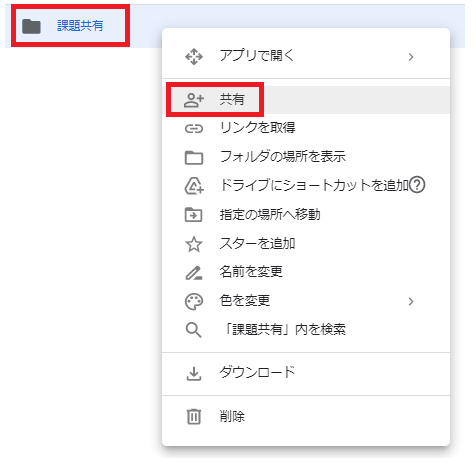Image resolution: width=476 pixels, height=472 pixels.
Task: Expand the 色を変更 submenu chevron
Action: click(x=411, y=301)
